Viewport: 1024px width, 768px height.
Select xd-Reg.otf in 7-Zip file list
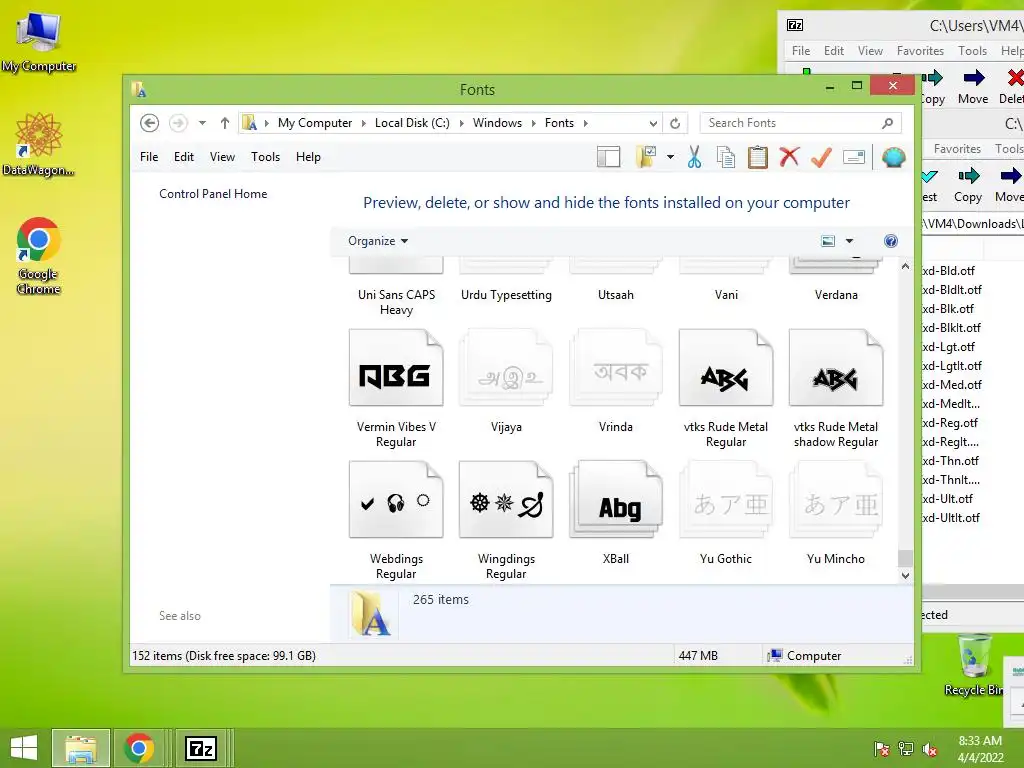pyautogui.click(x=950, y=423)
